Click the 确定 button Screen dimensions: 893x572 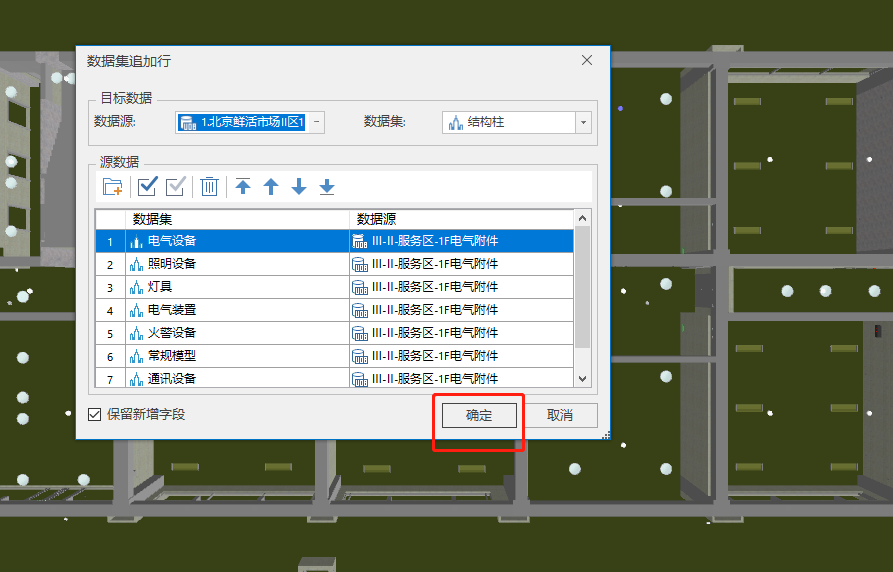click(480, 415)
